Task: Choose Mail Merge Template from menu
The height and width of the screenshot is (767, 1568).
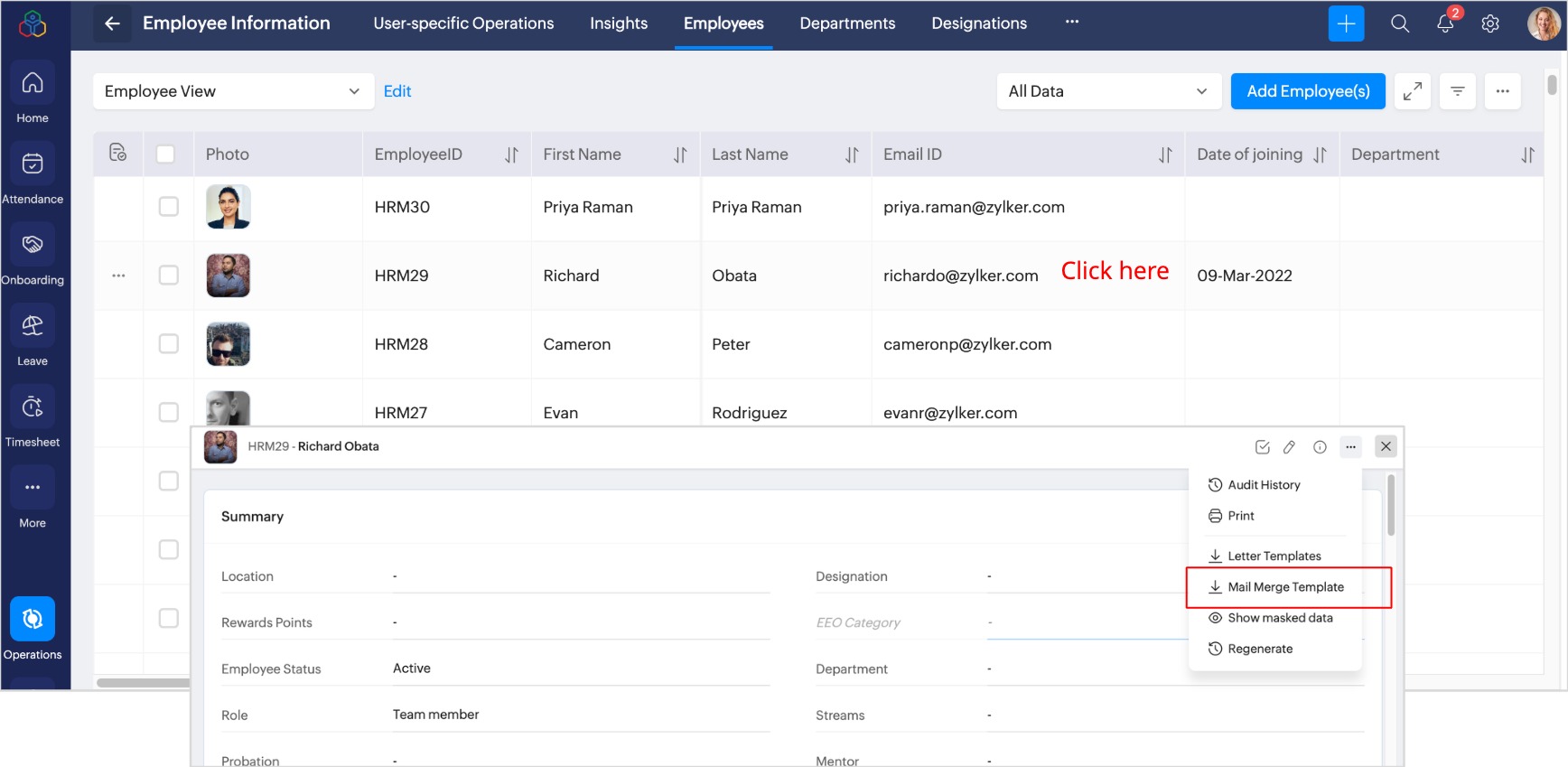Action: (1284, 587)
